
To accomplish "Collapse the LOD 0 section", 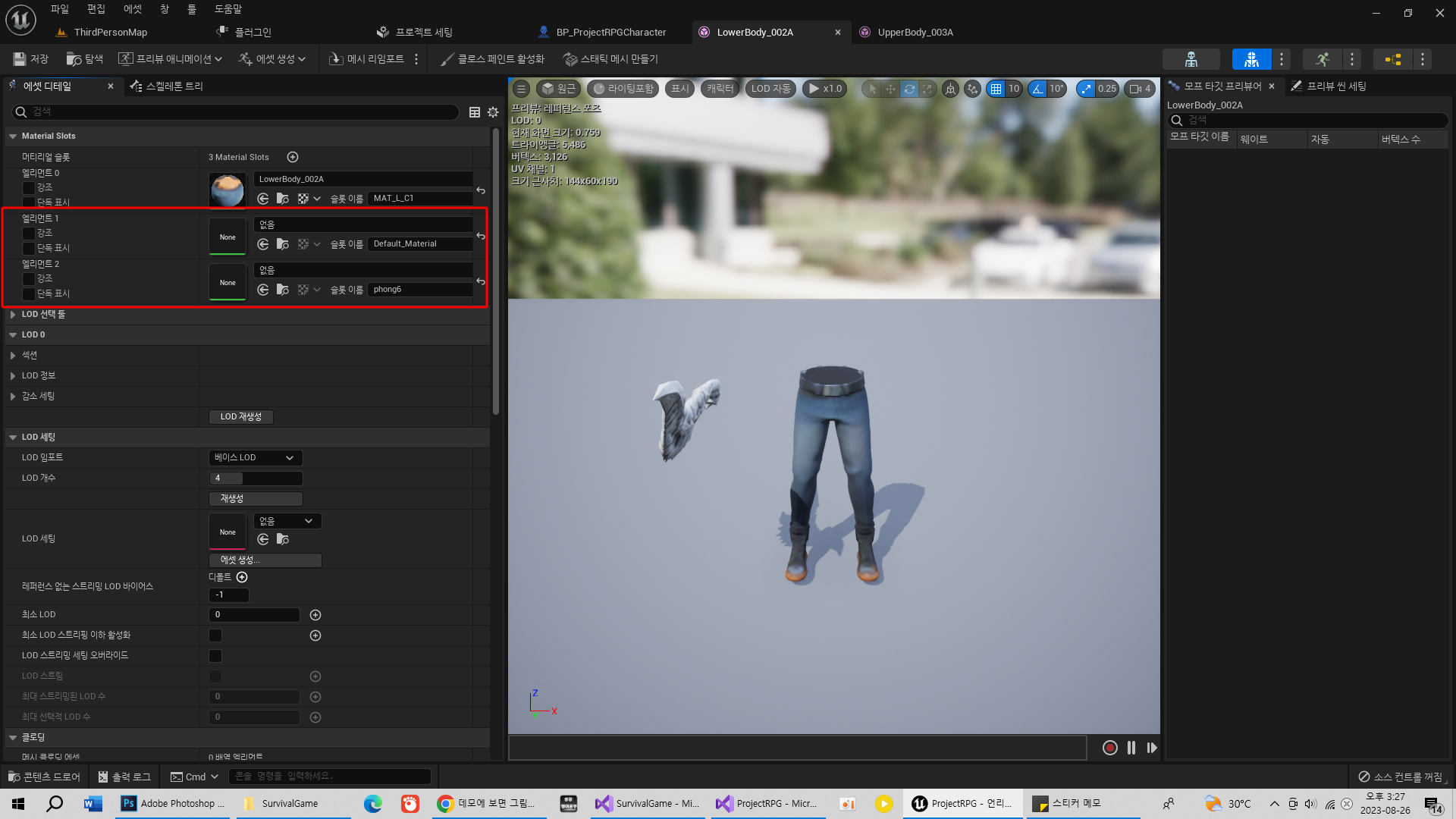I will [13, 334].
